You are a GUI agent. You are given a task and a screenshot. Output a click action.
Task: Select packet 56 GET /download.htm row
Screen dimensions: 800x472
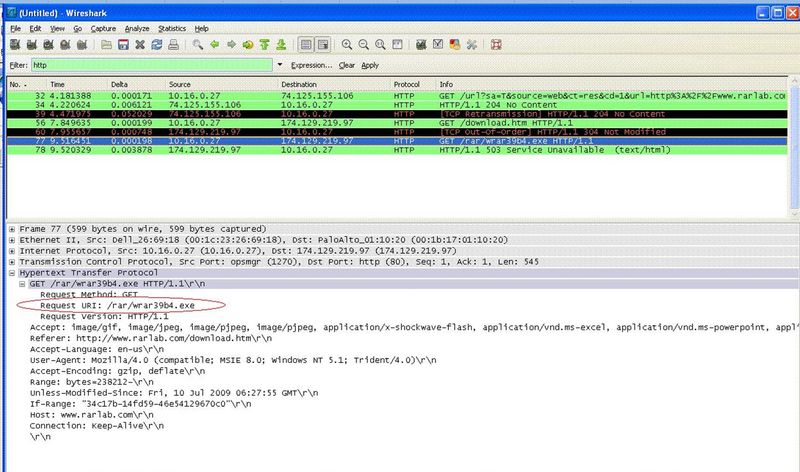pos(397,123)
